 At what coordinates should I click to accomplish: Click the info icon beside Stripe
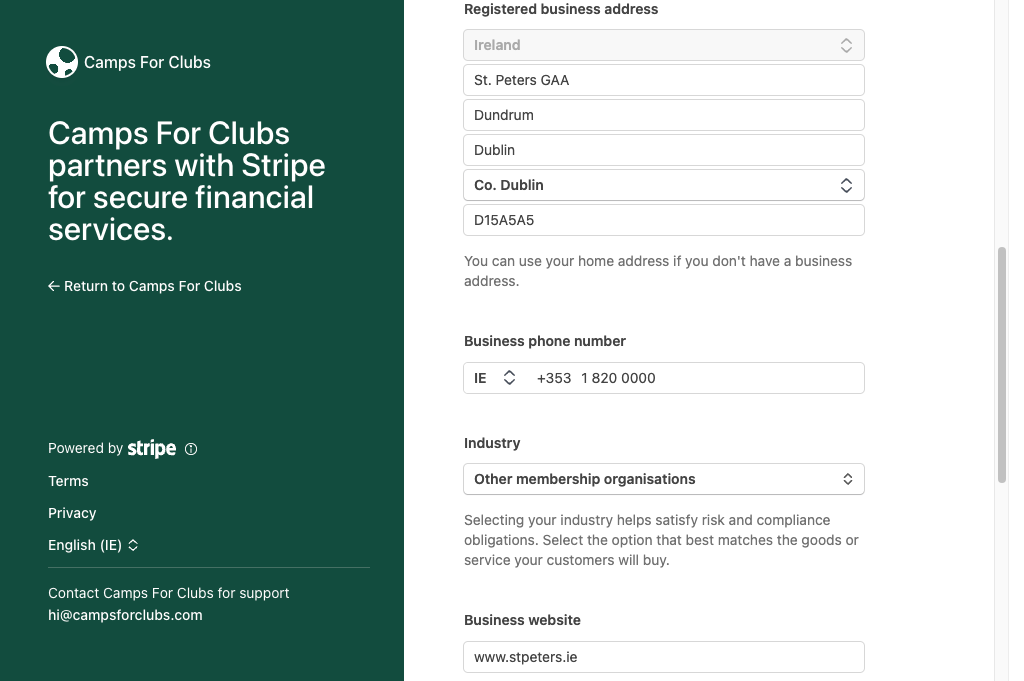coord(191,449)
